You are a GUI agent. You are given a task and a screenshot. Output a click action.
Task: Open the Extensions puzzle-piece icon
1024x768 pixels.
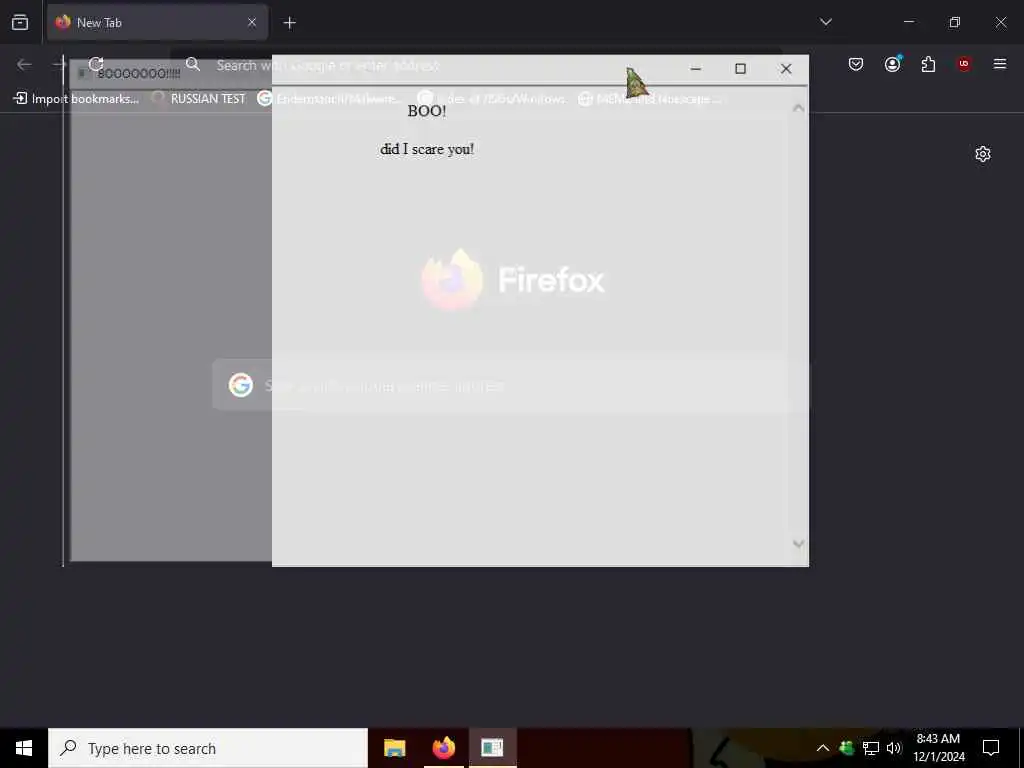(x=928, y=64)
